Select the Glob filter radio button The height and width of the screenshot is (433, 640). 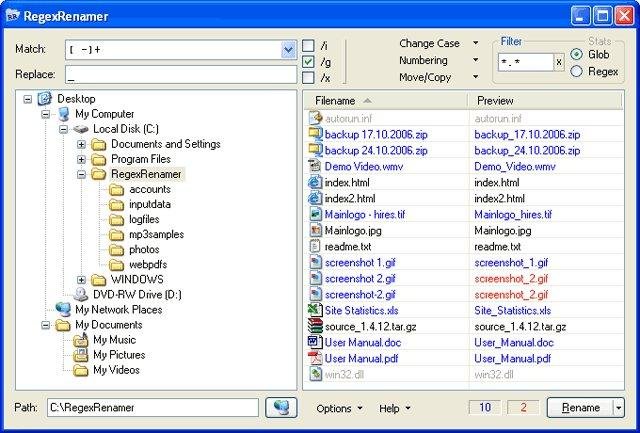point(576,54)
